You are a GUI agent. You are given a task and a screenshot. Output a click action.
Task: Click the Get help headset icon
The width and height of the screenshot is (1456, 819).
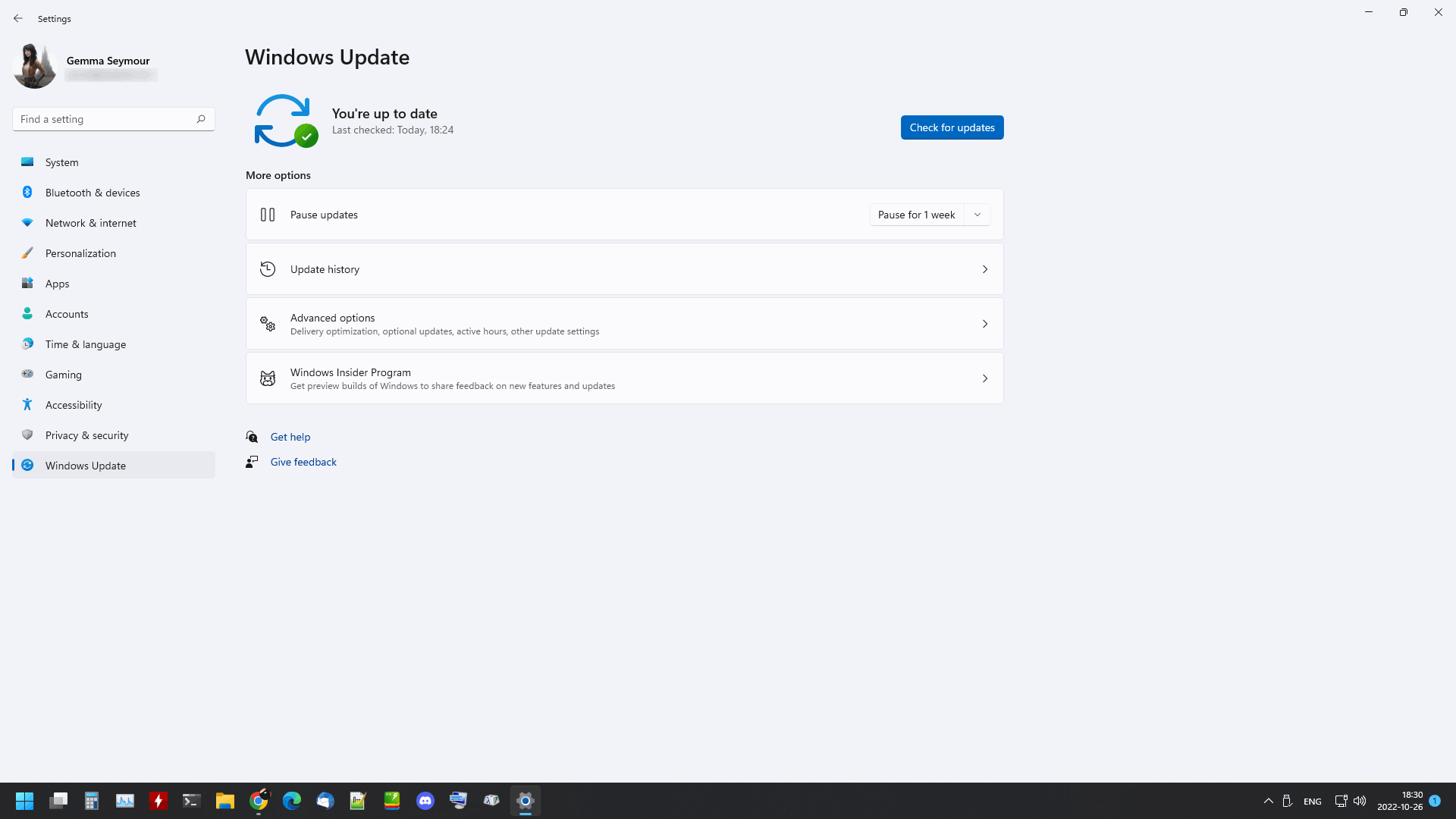tap(252, 437)
